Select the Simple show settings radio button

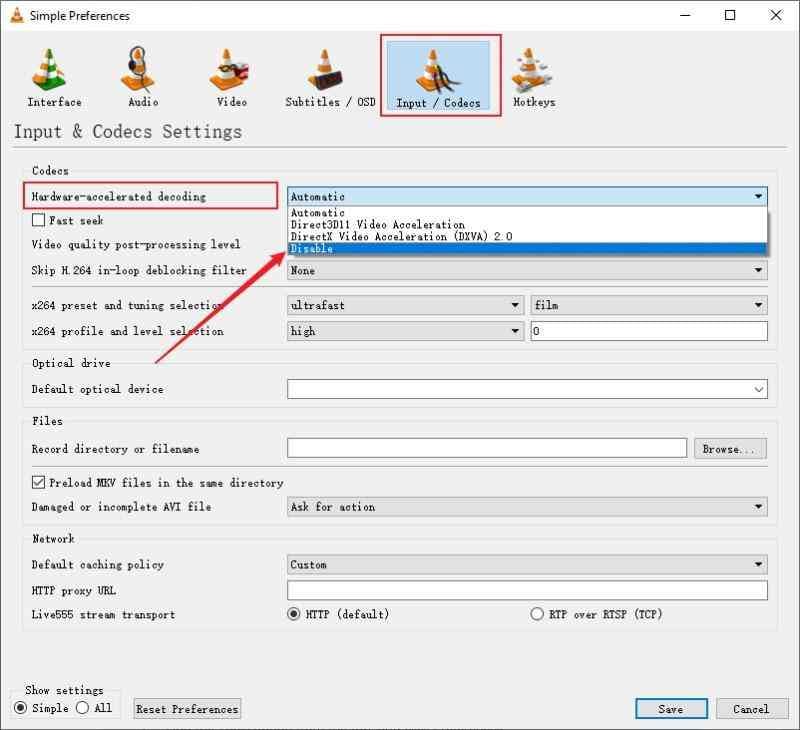tap(20, 708)
